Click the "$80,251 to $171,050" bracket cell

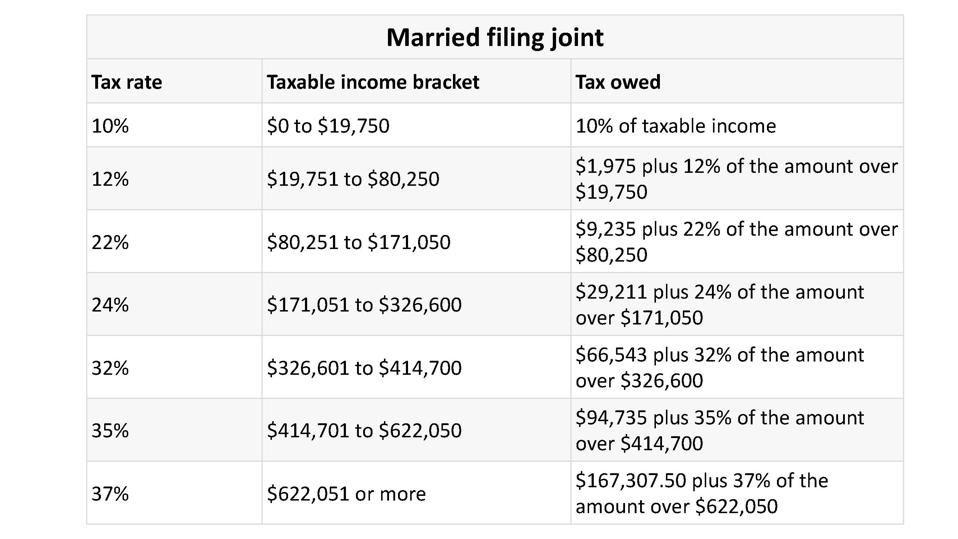click(358, 242)
